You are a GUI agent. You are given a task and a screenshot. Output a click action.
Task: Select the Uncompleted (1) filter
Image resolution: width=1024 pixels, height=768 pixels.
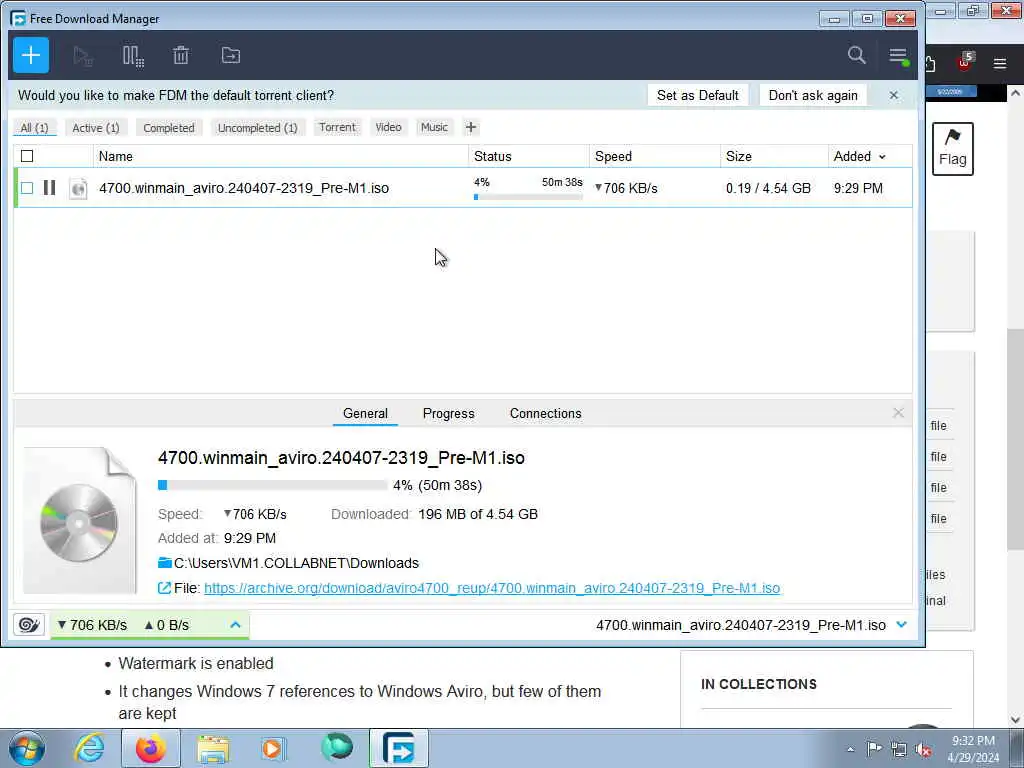click(x=257, y=128)
